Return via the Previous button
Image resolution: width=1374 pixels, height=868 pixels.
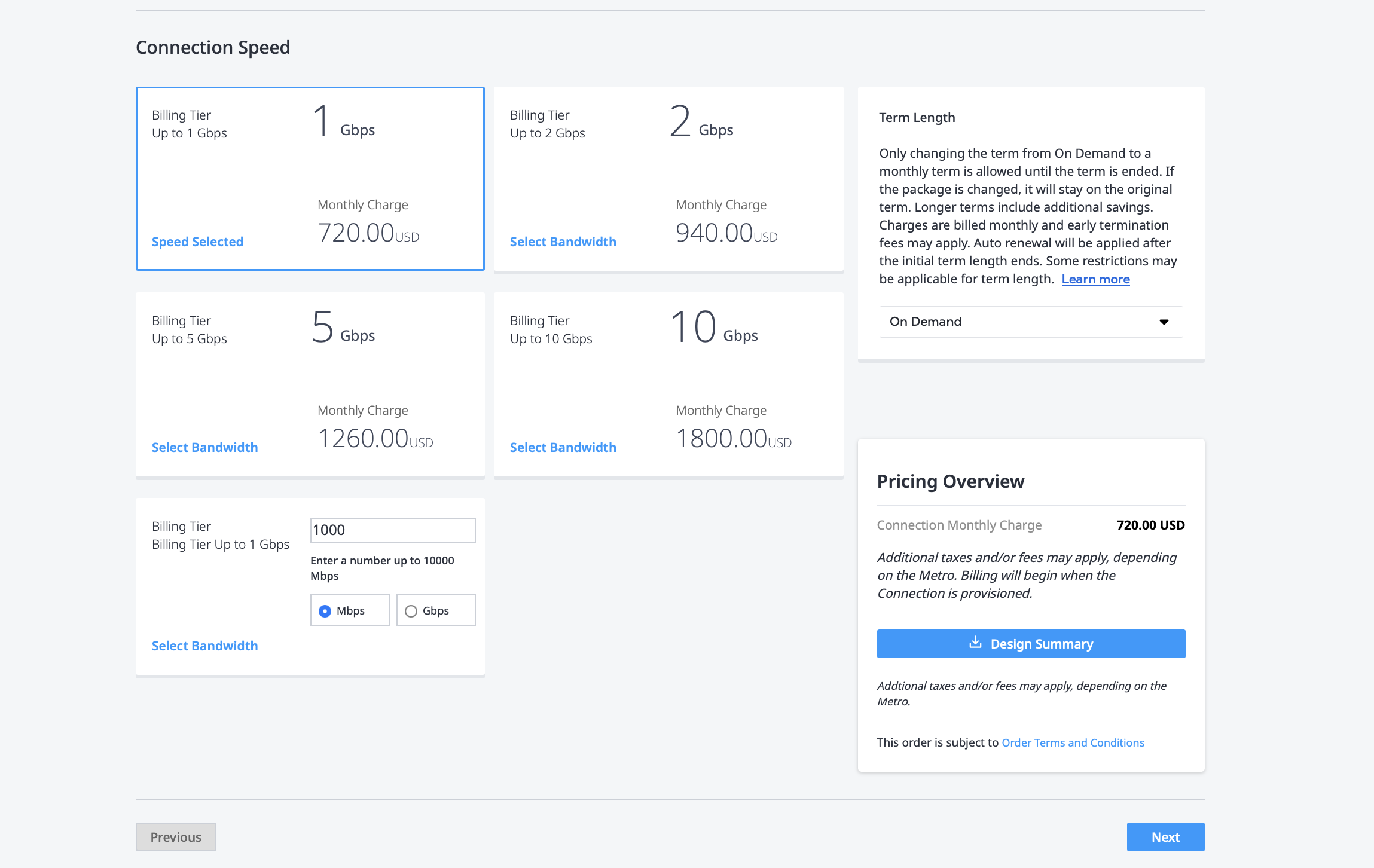176,837
